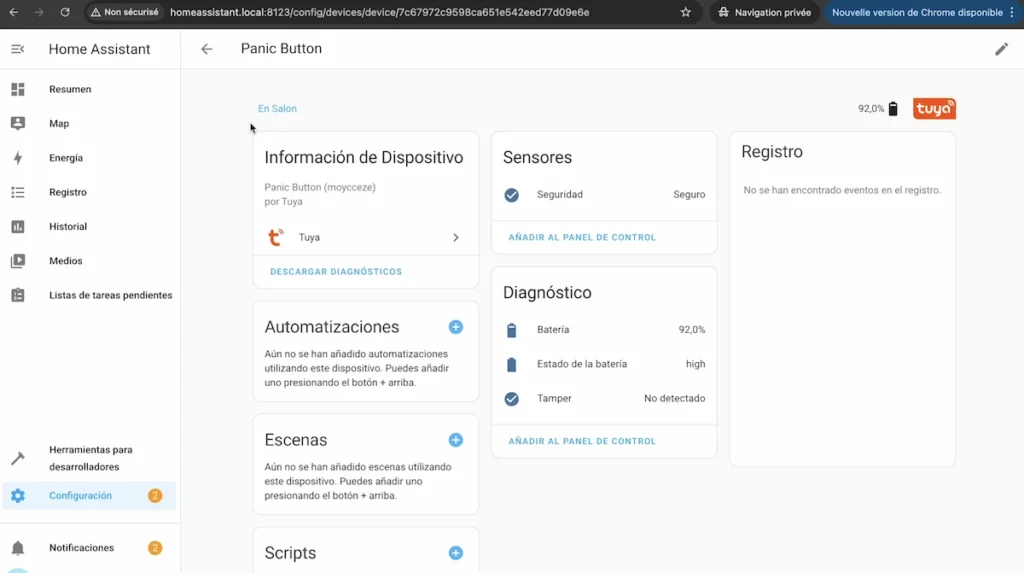1024x573 pixels.
Task: Click the Notificaciones badge showing 2
Action: (x=155, y=548)
